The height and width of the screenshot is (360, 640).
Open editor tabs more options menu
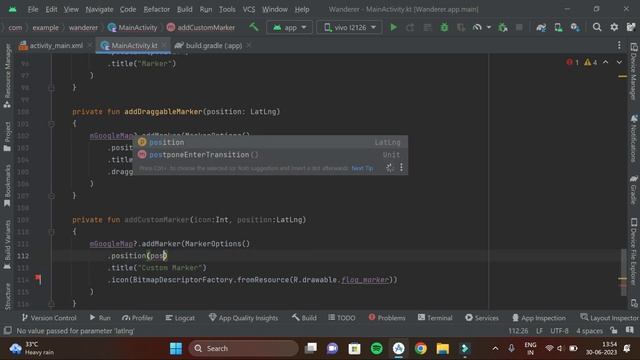click(x=619, y=45)
